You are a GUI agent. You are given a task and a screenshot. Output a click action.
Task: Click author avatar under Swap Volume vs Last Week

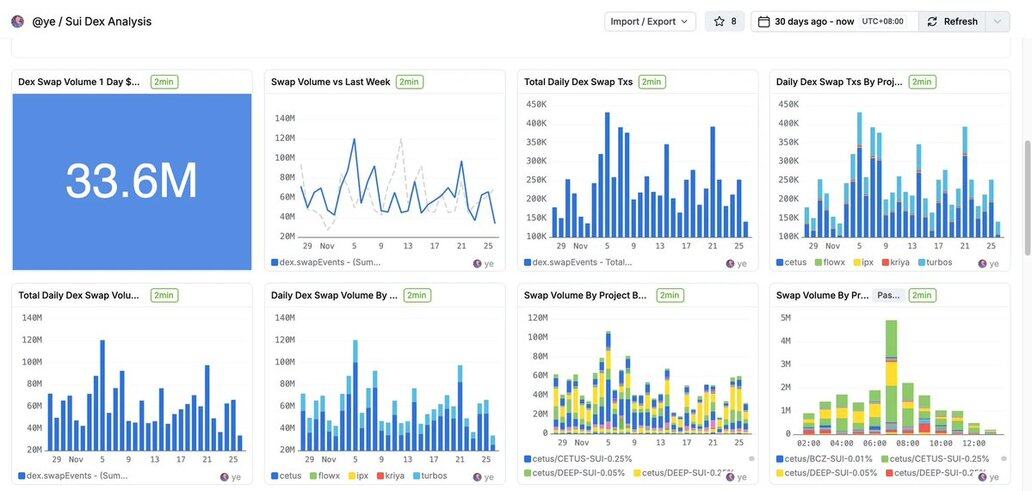coord(478,263)
